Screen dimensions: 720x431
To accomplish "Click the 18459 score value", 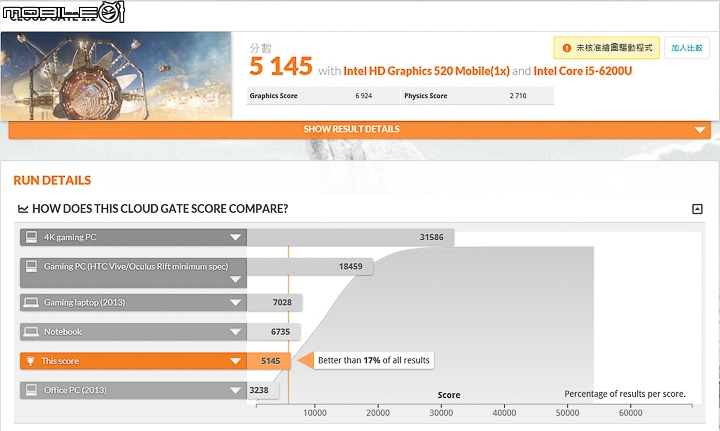I will point(350,266).
